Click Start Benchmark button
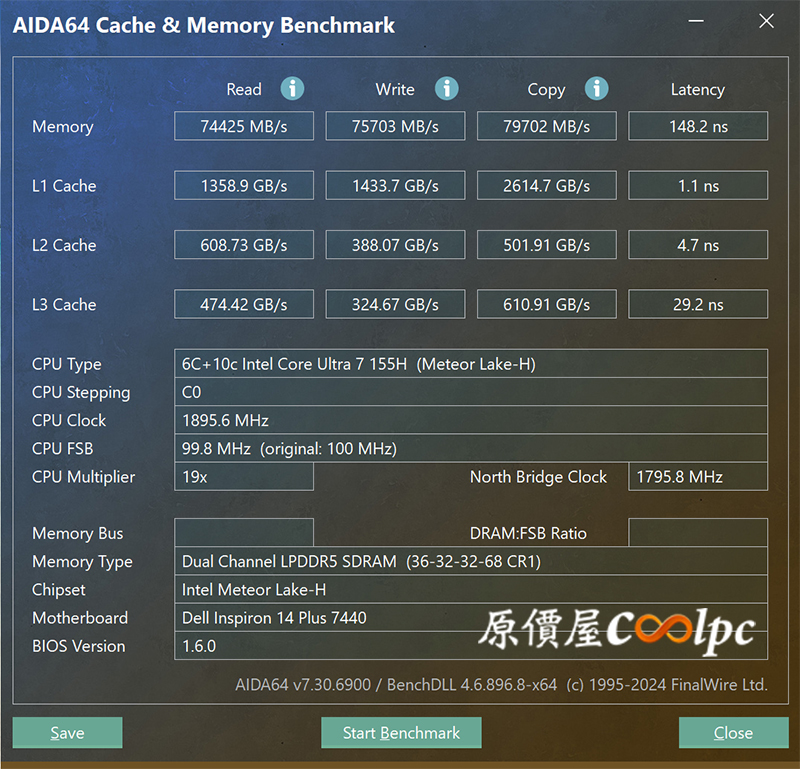Viewport: 800px width, 769px height. 401,732
